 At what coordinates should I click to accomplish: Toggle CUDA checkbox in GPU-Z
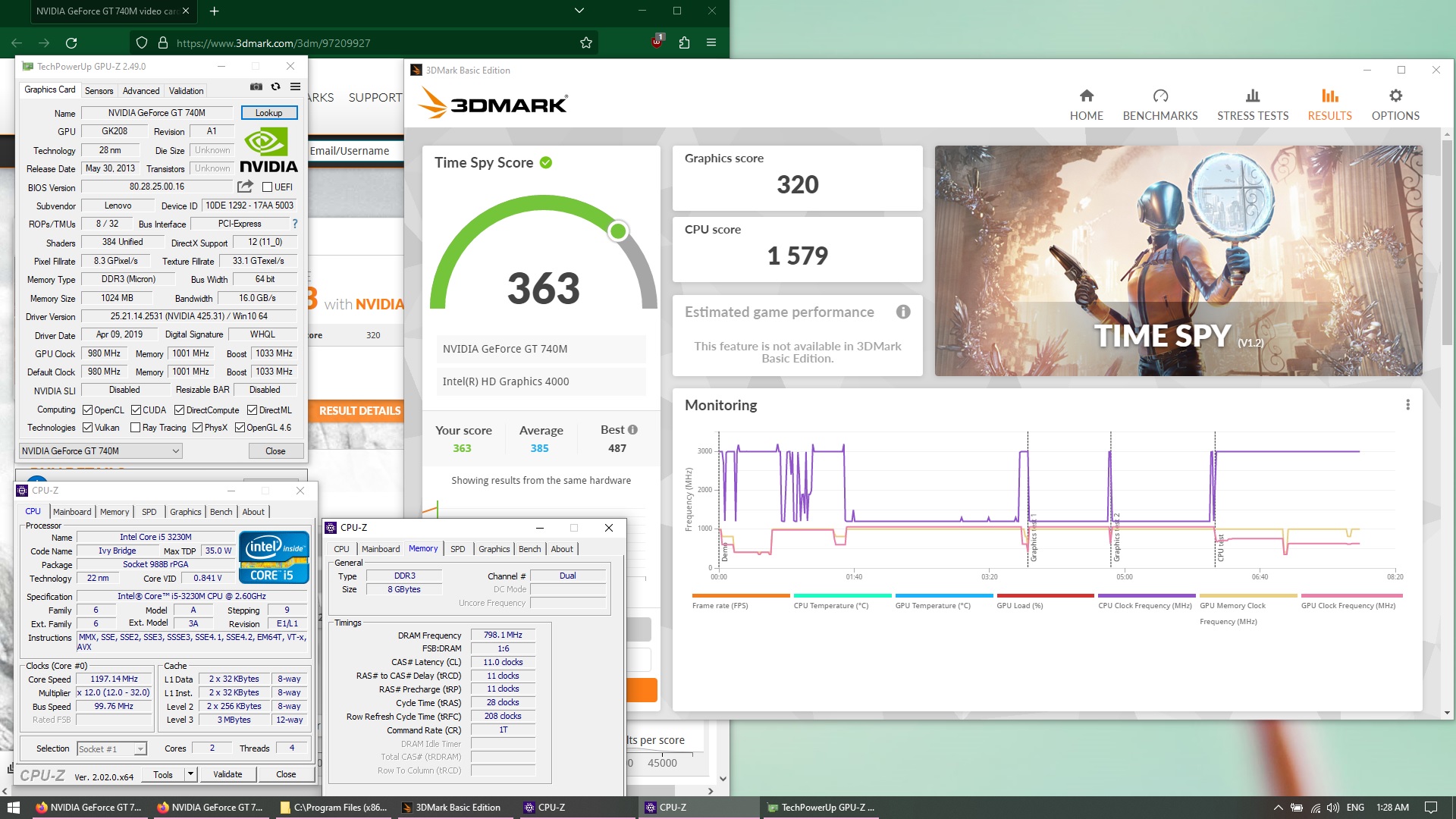136,410
